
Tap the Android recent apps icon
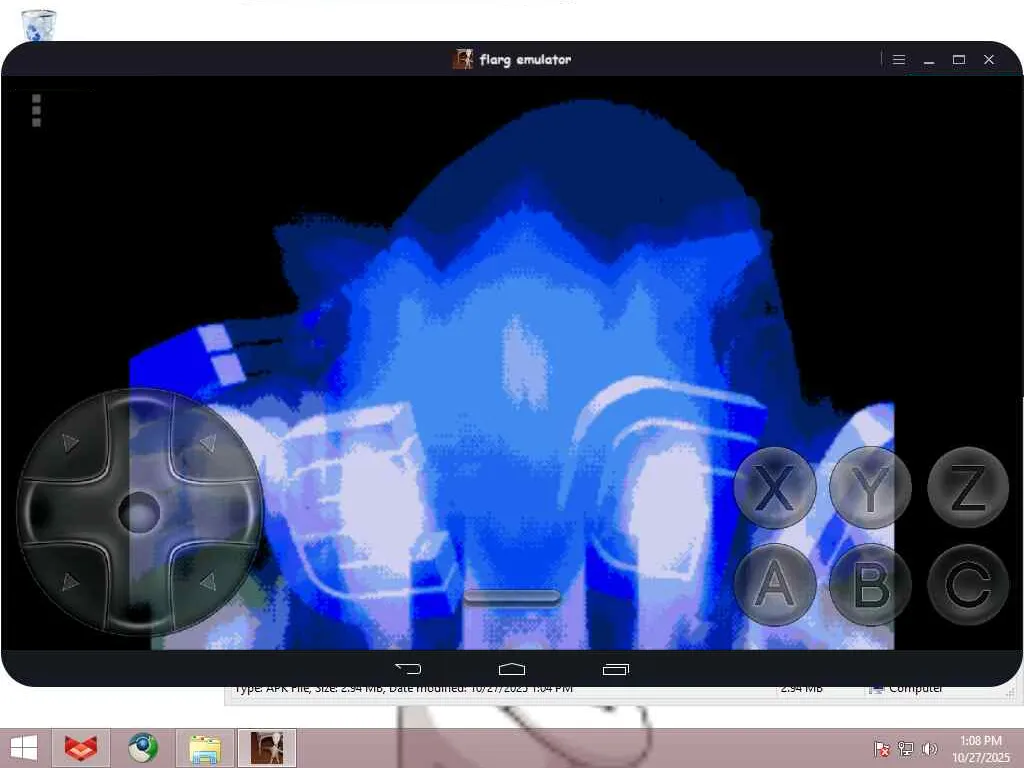[x=615, y=669]
